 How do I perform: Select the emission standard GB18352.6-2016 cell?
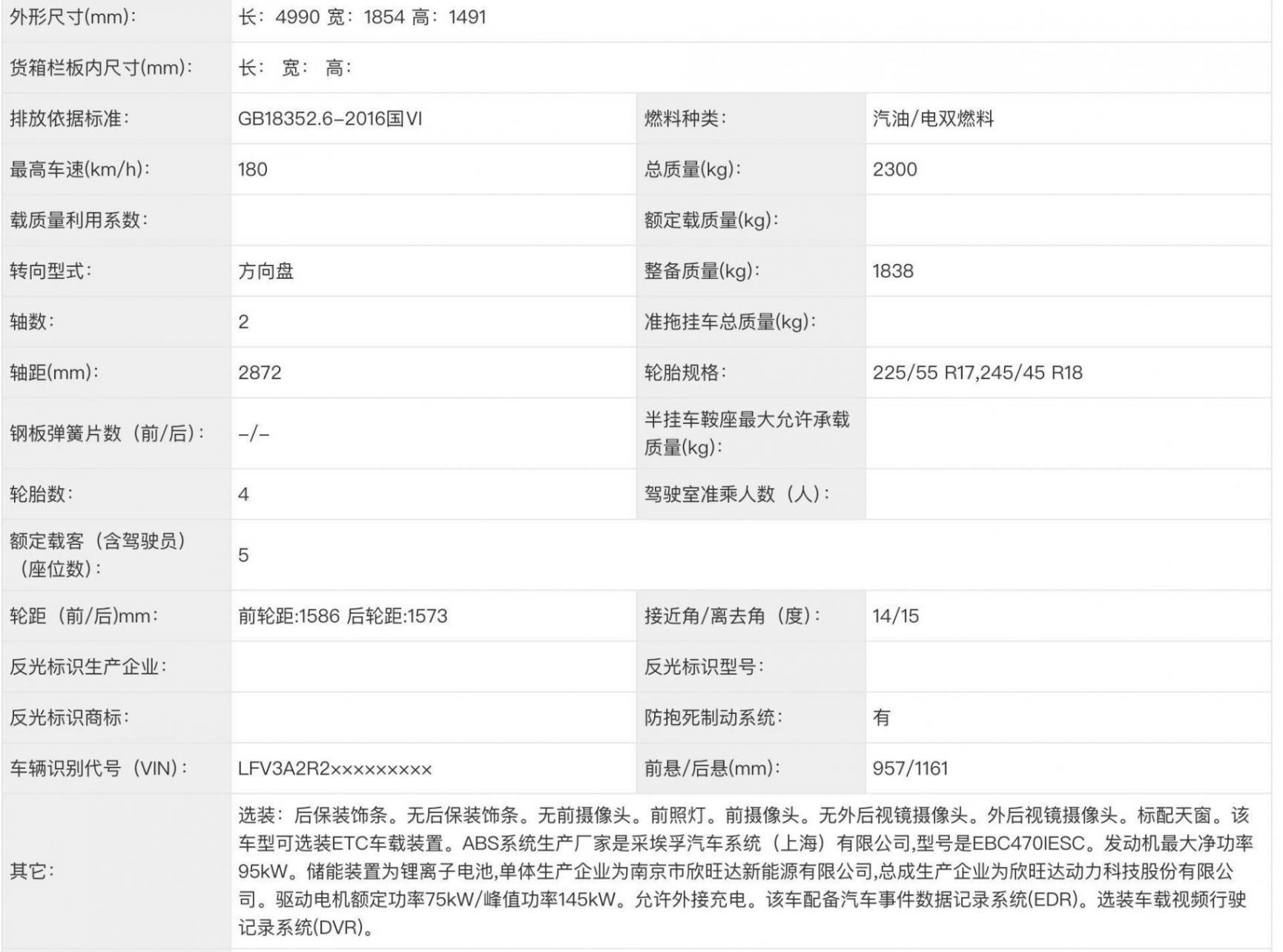coord(330,119)
